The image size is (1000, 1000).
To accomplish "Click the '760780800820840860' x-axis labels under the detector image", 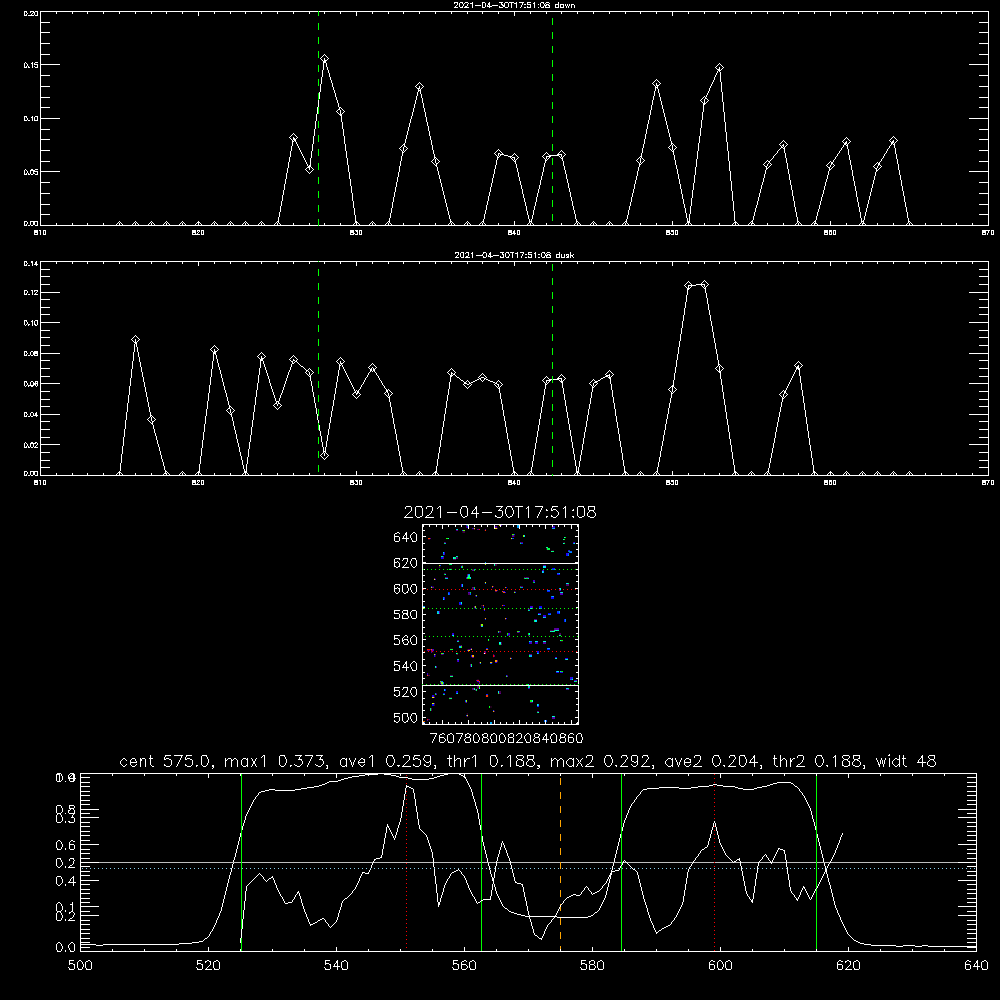I will pyautogui.click(x=506, y=738).
